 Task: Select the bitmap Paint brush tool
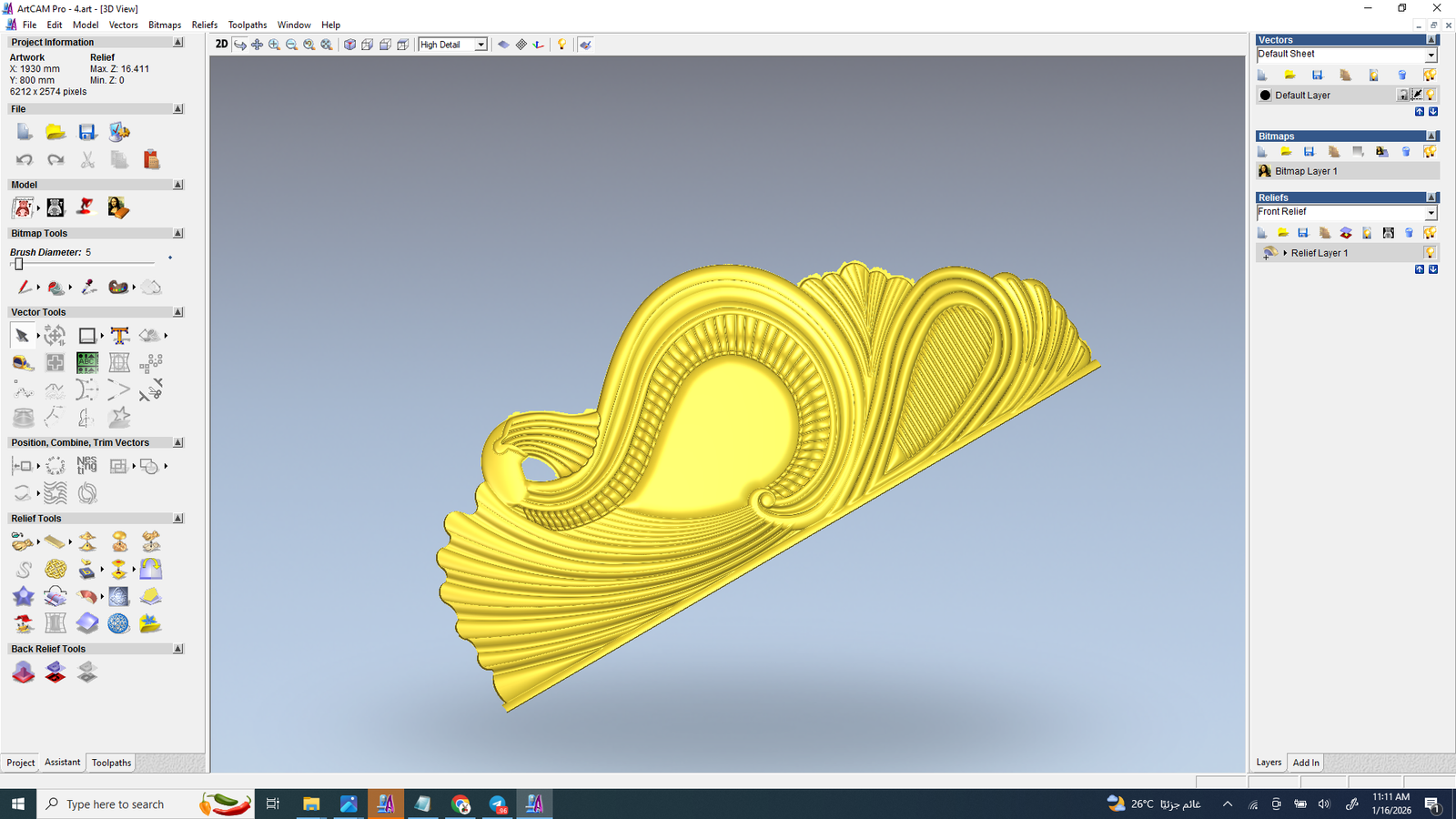click(25, 288)
